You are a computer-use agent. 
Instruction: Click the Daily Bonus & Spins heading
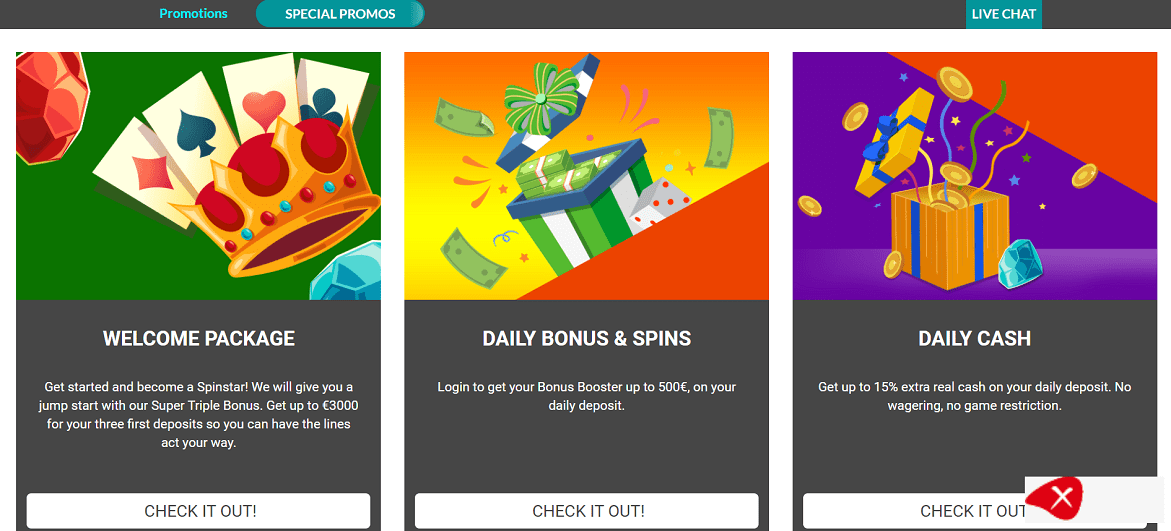click(x=587, y=339)
